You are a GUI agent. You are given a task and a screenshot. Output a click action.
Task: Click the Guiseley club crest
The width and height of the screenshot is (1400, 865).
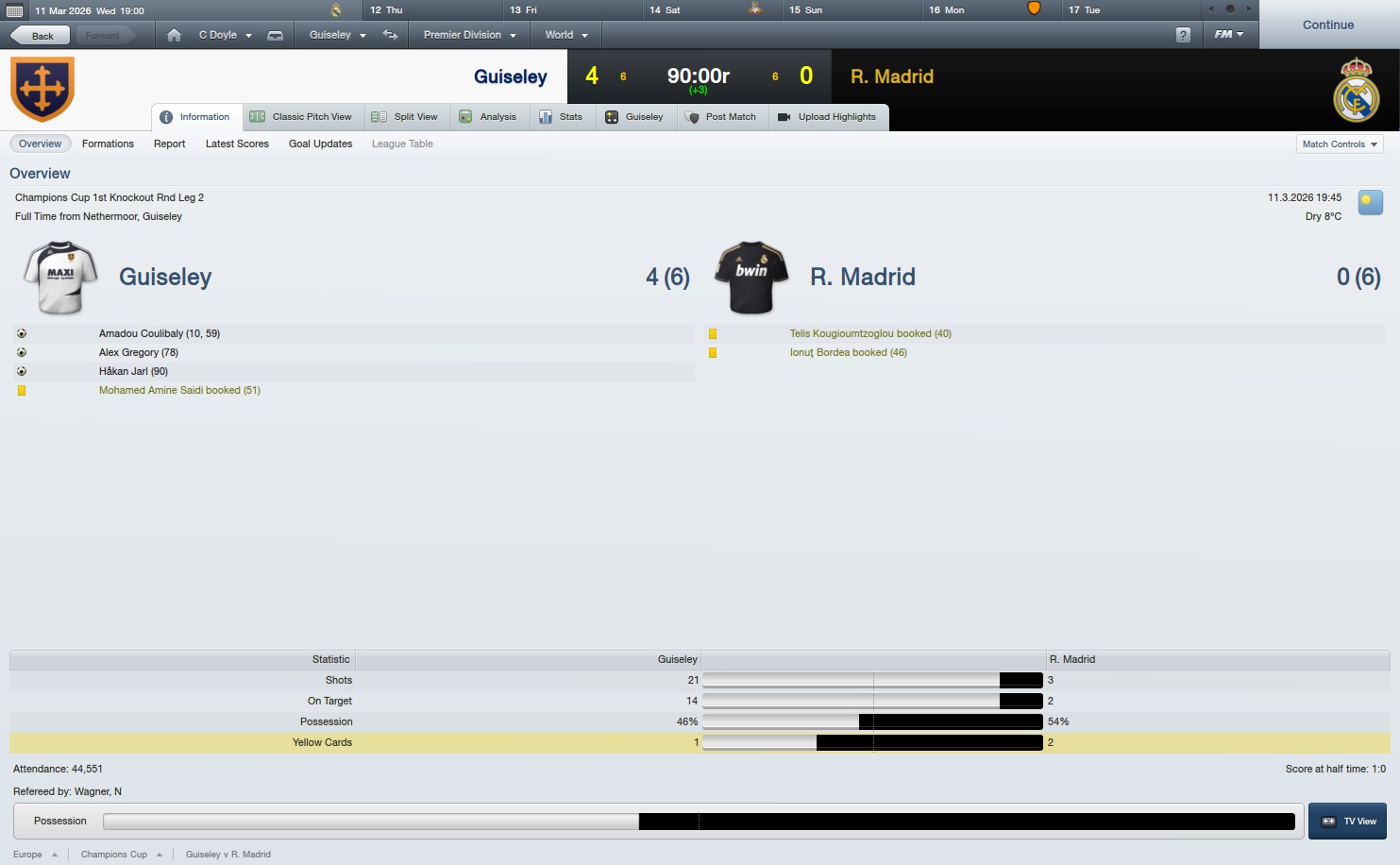42,89
